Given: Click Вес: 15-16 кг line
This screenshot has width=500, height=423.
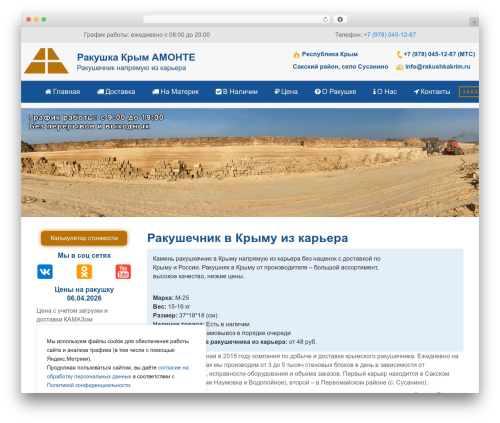Looking at the screenshot, I should point(171,307).
